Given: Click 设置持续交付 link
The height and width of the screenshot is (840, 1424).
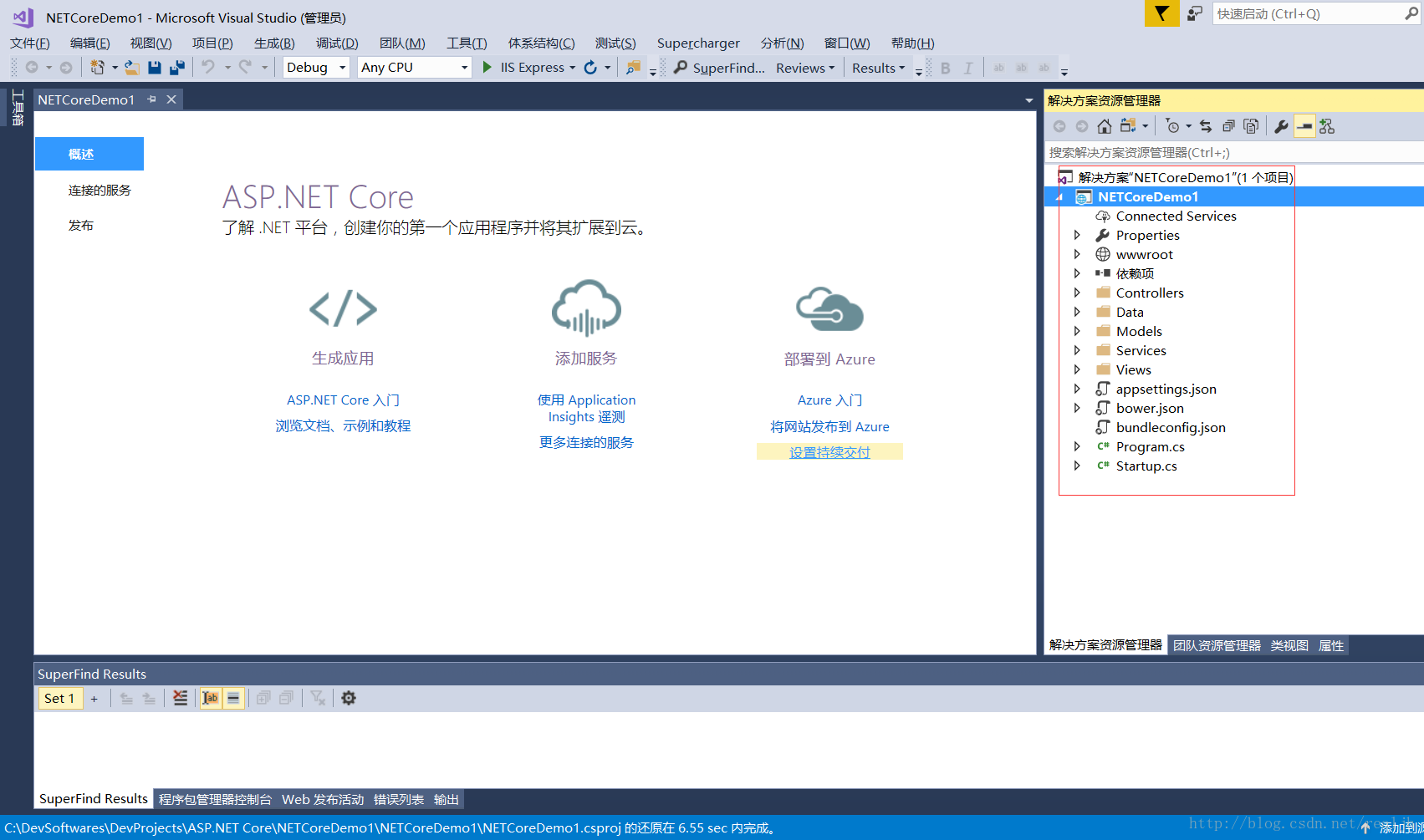Looking at the screenshot, I should (x=829, y=451).
